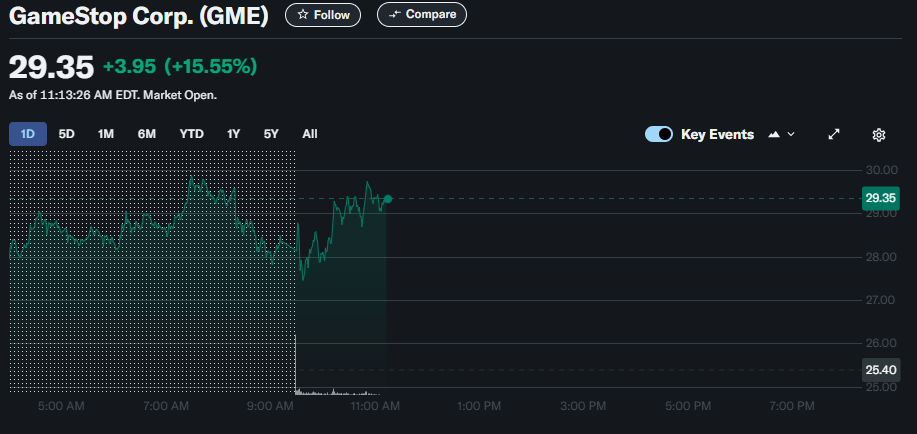This screenshot has width=917, height=434.
Task: Click the 25.40 previous close label
Action: [x=881, y=370]
